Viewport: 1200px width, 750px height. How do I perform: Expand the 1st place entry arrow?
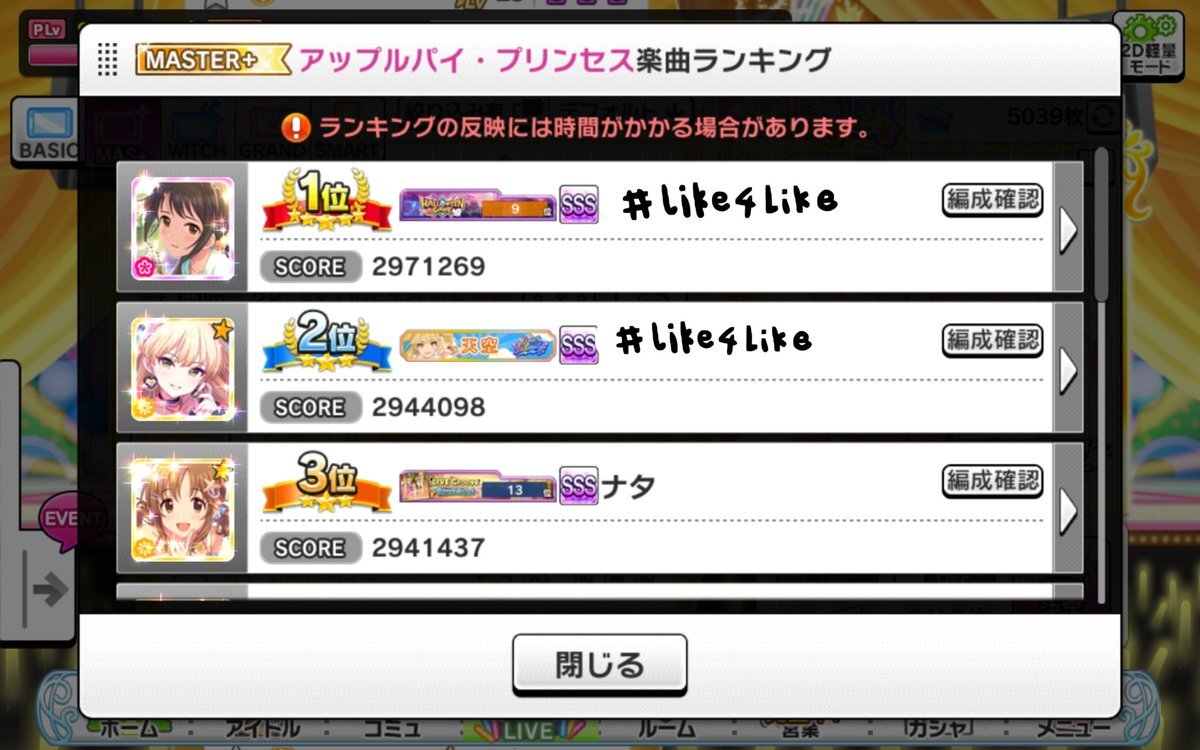[x=1068, y=229]
